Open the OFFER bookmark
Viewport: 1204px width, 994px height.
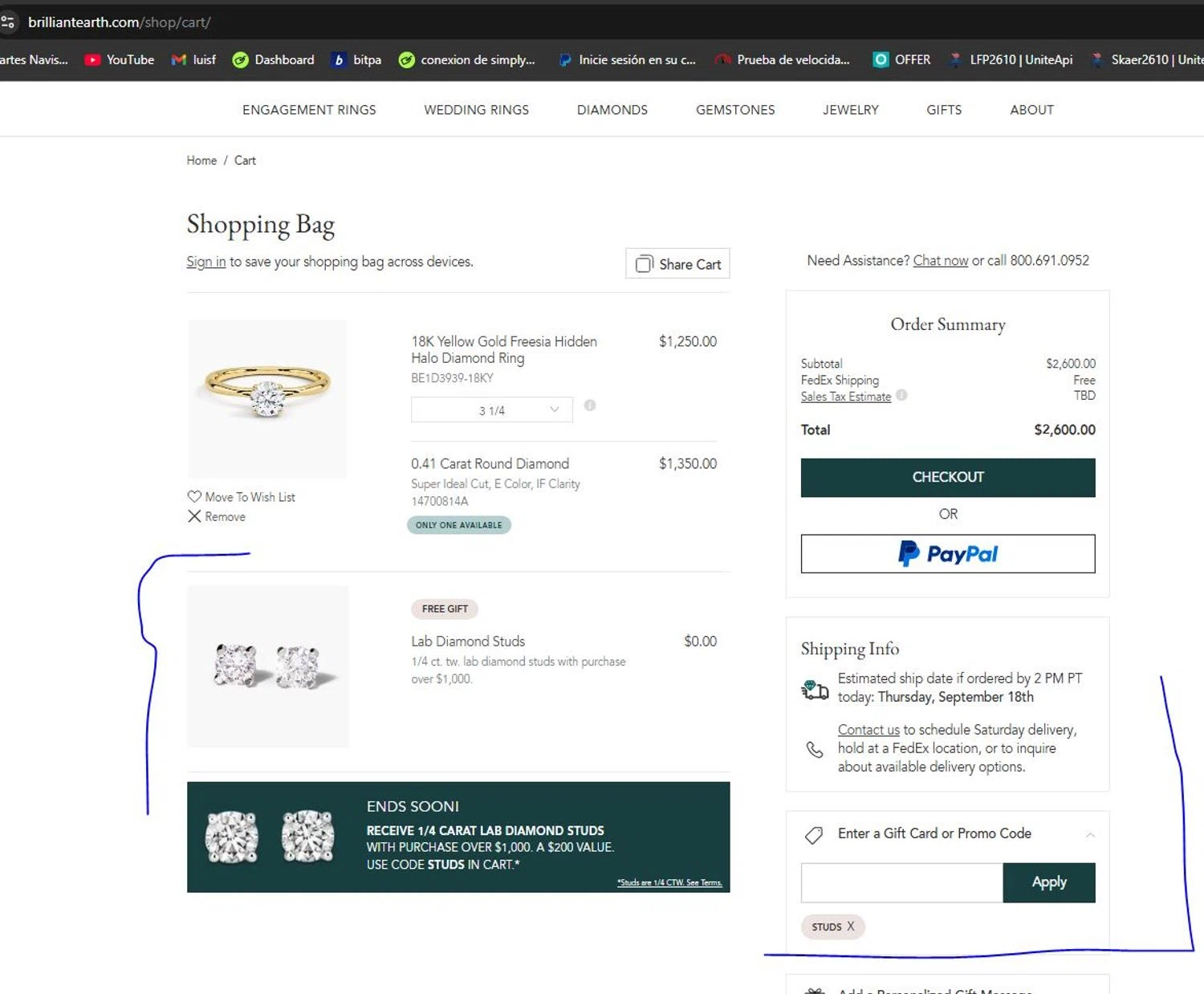pyautogui.click(x=901, y=59)
